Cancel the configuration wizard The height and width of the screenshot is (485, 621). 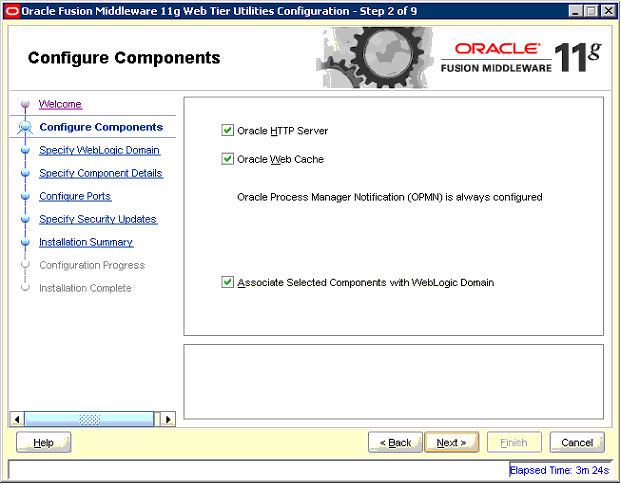coord(577,442)
